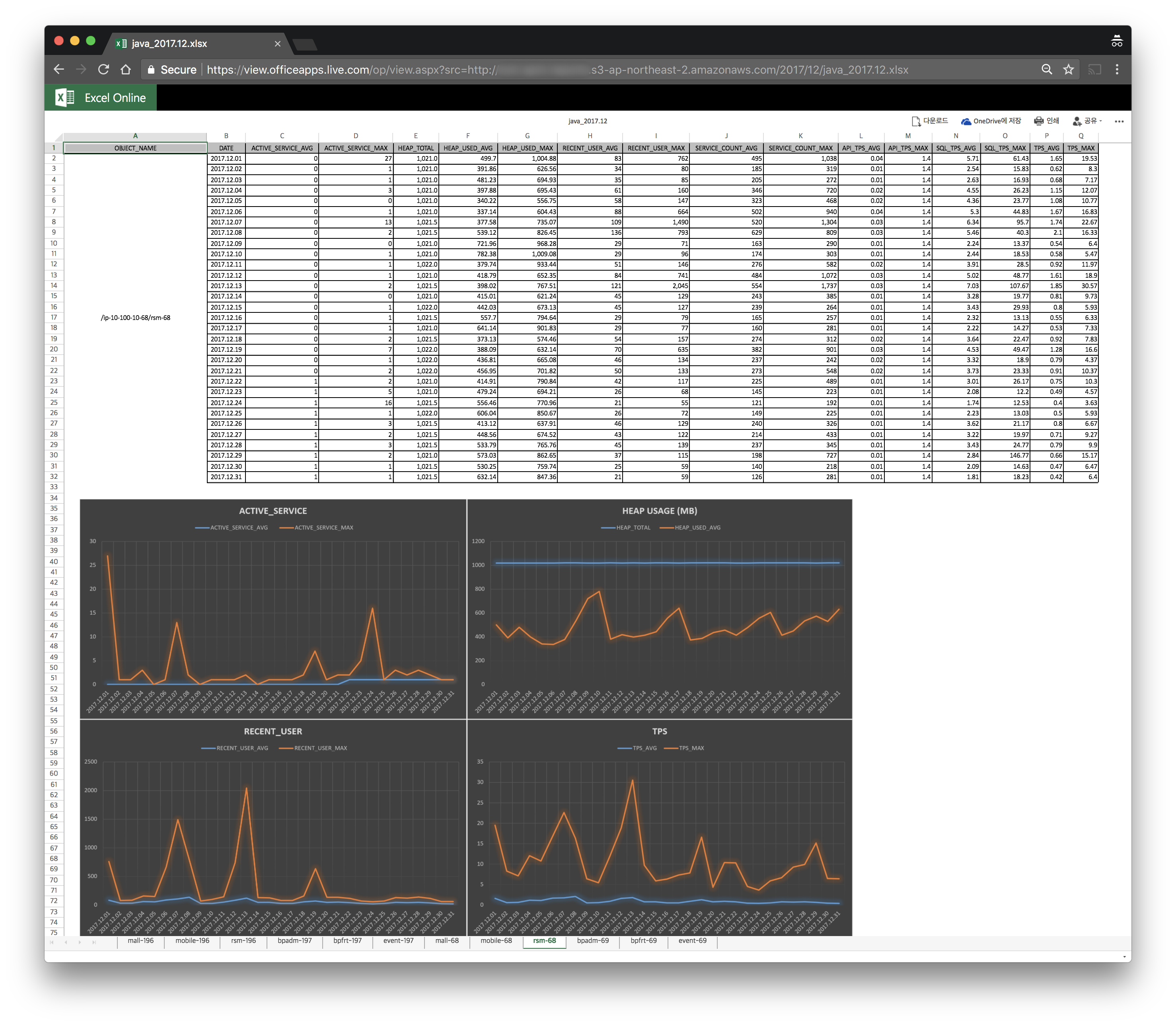Open the three-dots more options menu

(1119, 121)
